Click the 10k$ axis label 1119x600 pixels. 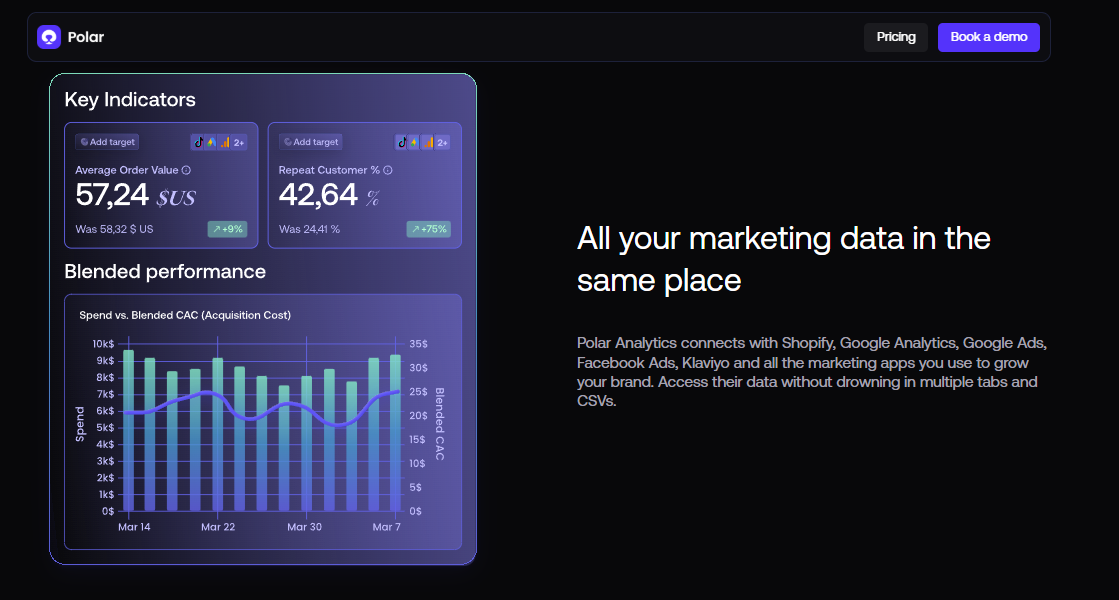click(103, 344)
